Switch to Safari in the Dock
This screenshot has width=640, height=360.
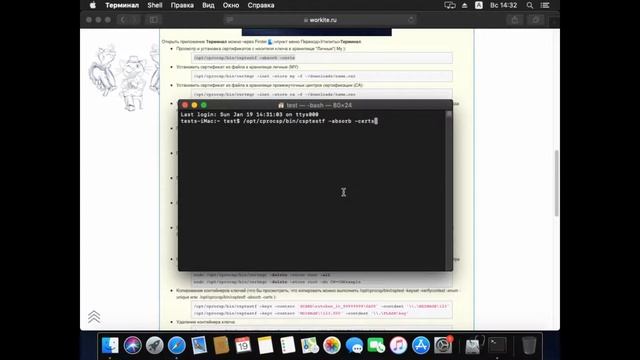(177, 346)
